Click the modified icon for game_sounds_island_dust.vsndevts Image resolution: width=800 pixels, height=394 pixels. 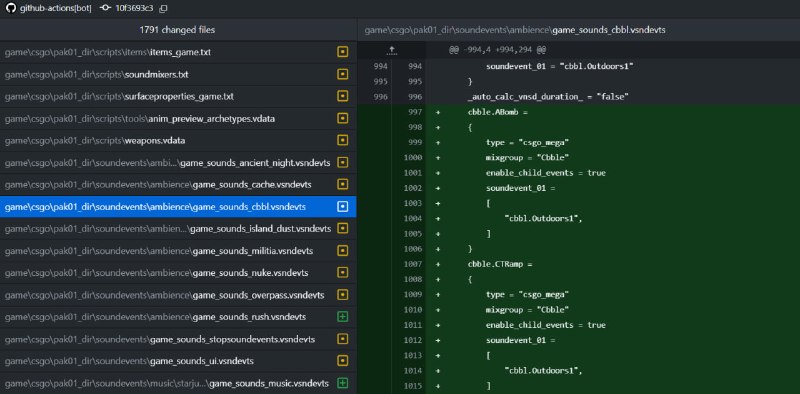[x=343, y=229]
